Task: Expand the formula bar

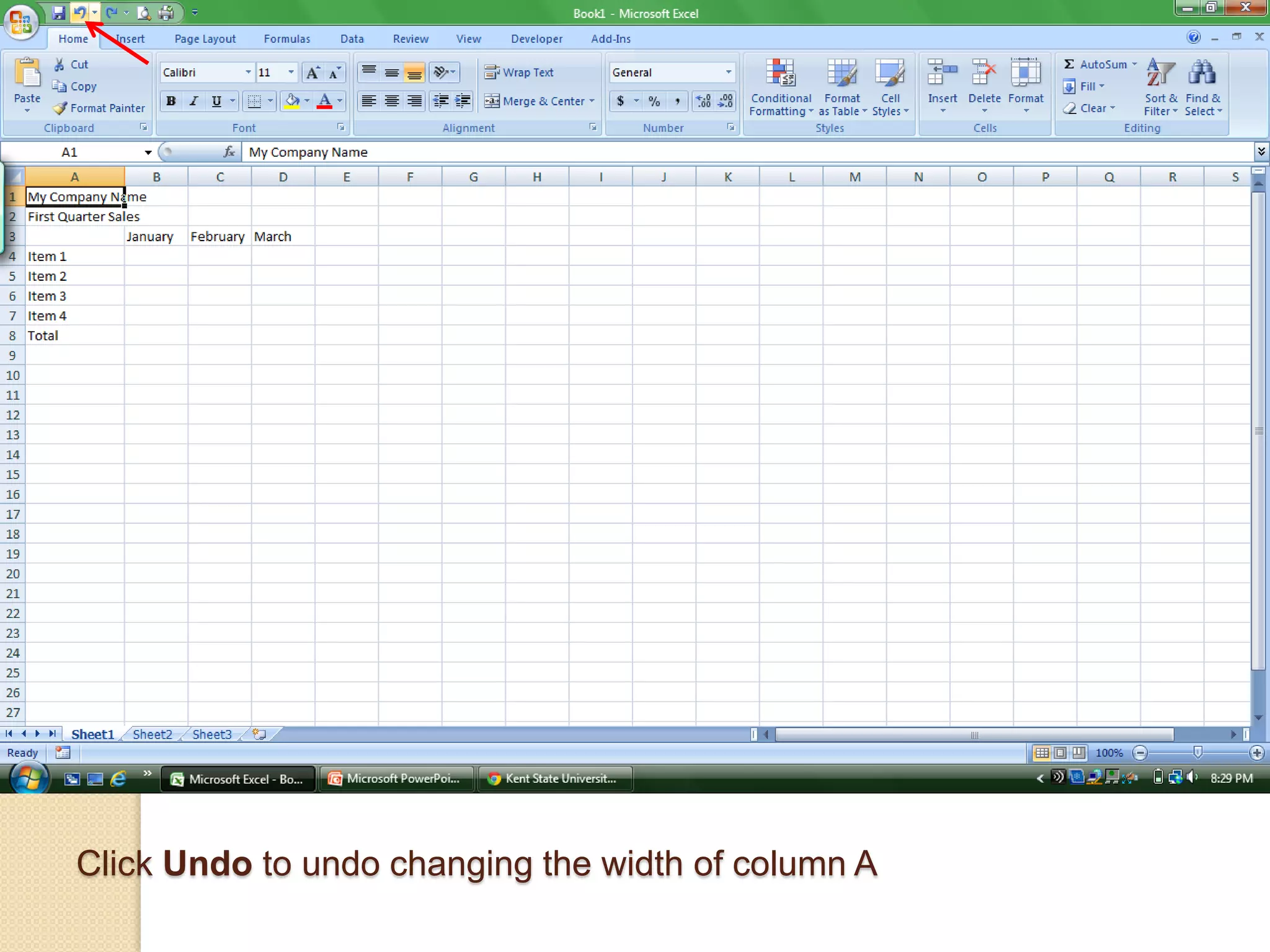Action: click(1261, 152)
